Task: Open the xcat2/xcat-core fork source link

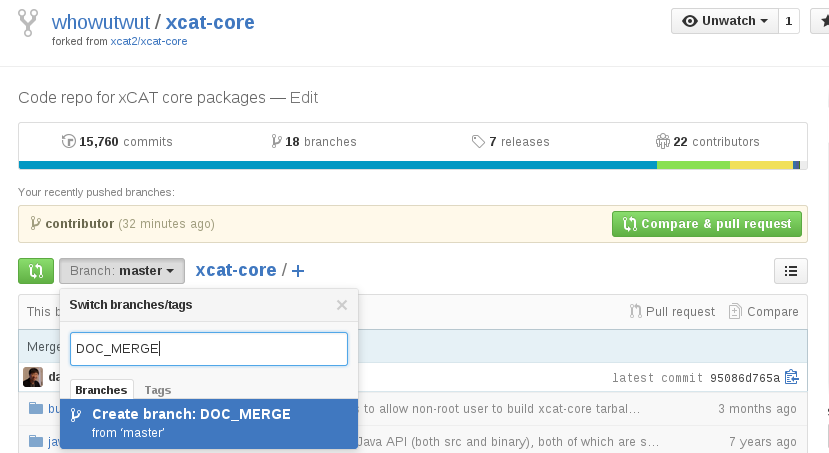Action: click(148, 41)
